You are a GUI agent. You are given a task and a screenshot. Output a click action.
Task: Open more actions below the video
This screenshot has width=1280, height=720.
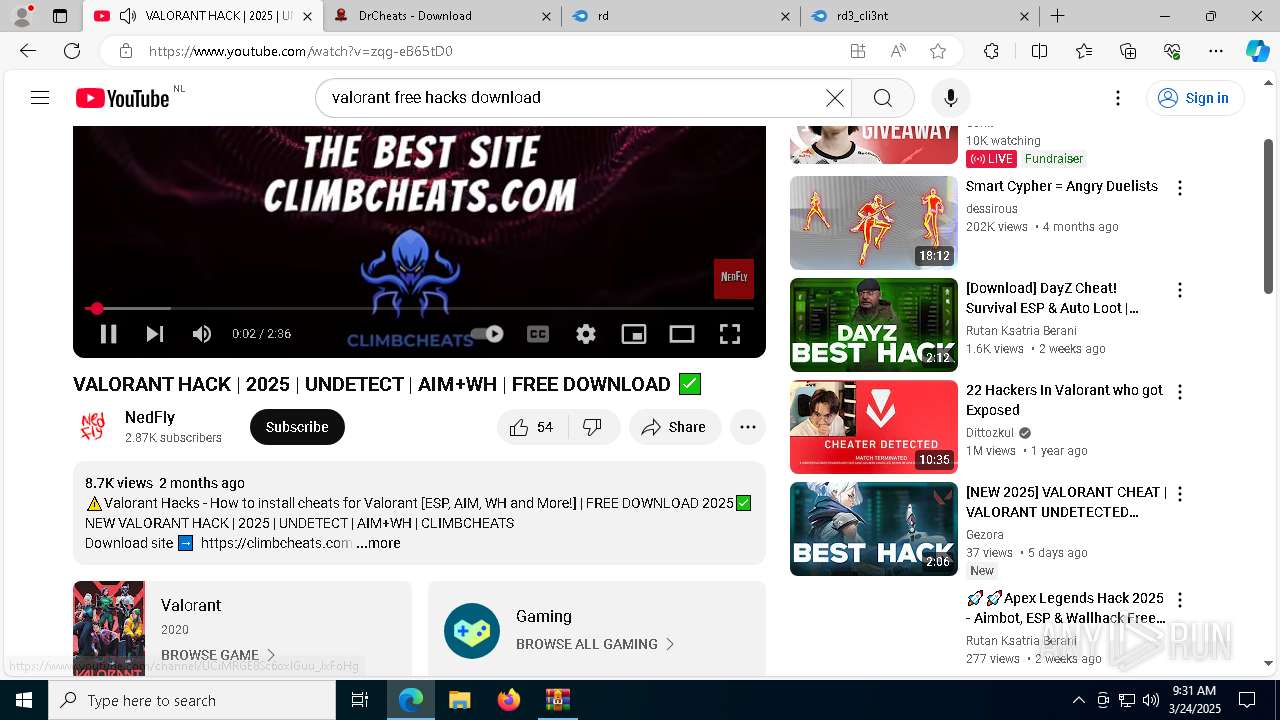pyautogui.click(x=747, y=427)
